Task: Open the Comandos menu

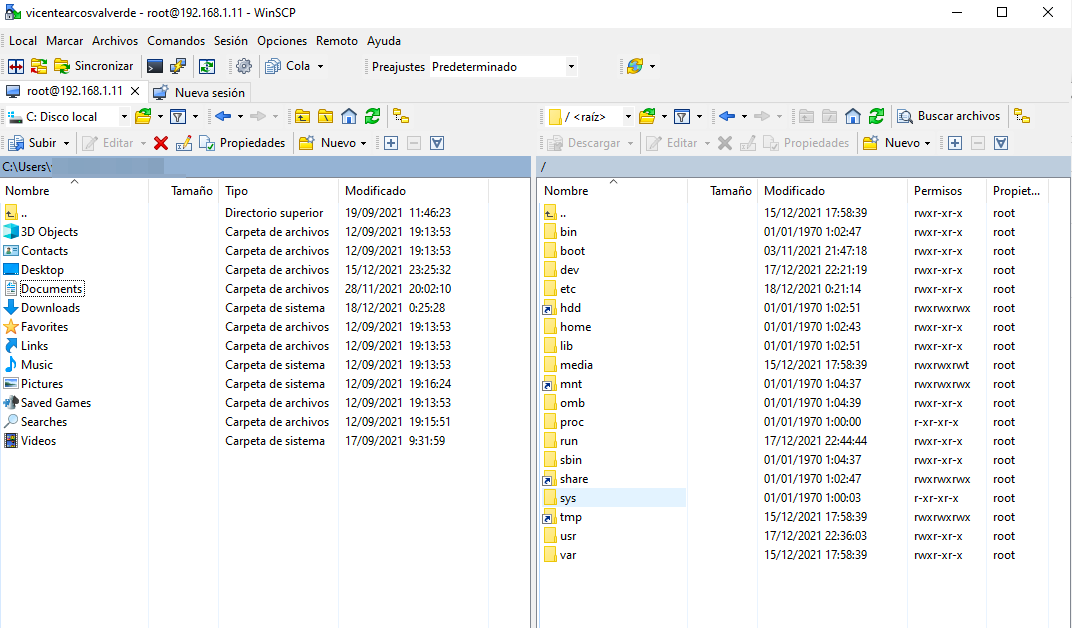Action: point(175,41)
